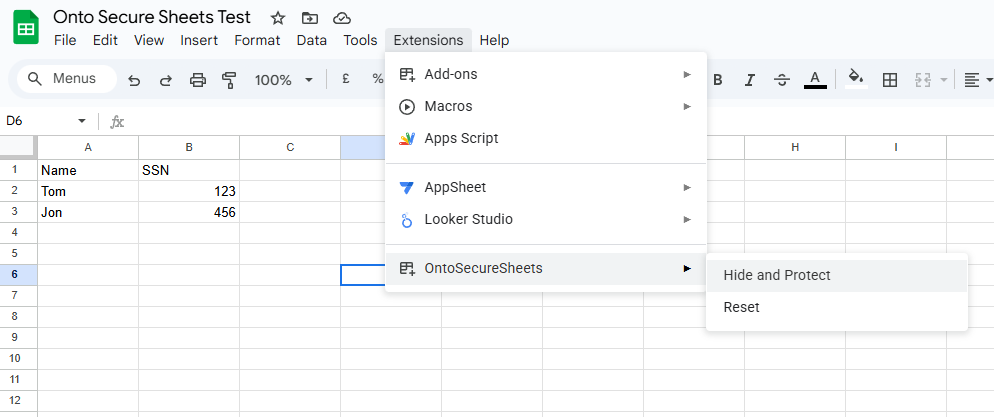Undo the last action
Screen dimensions: 994x417
(x=134, y=80)
